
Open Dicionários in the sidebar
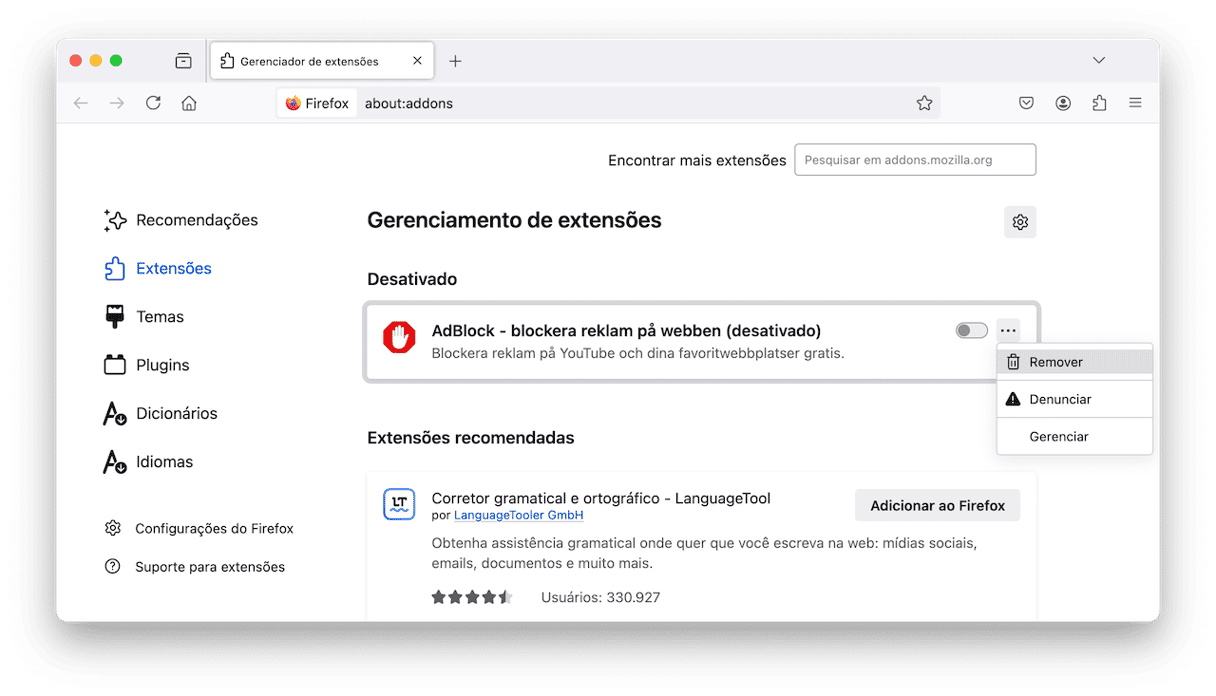pos(160,413)
